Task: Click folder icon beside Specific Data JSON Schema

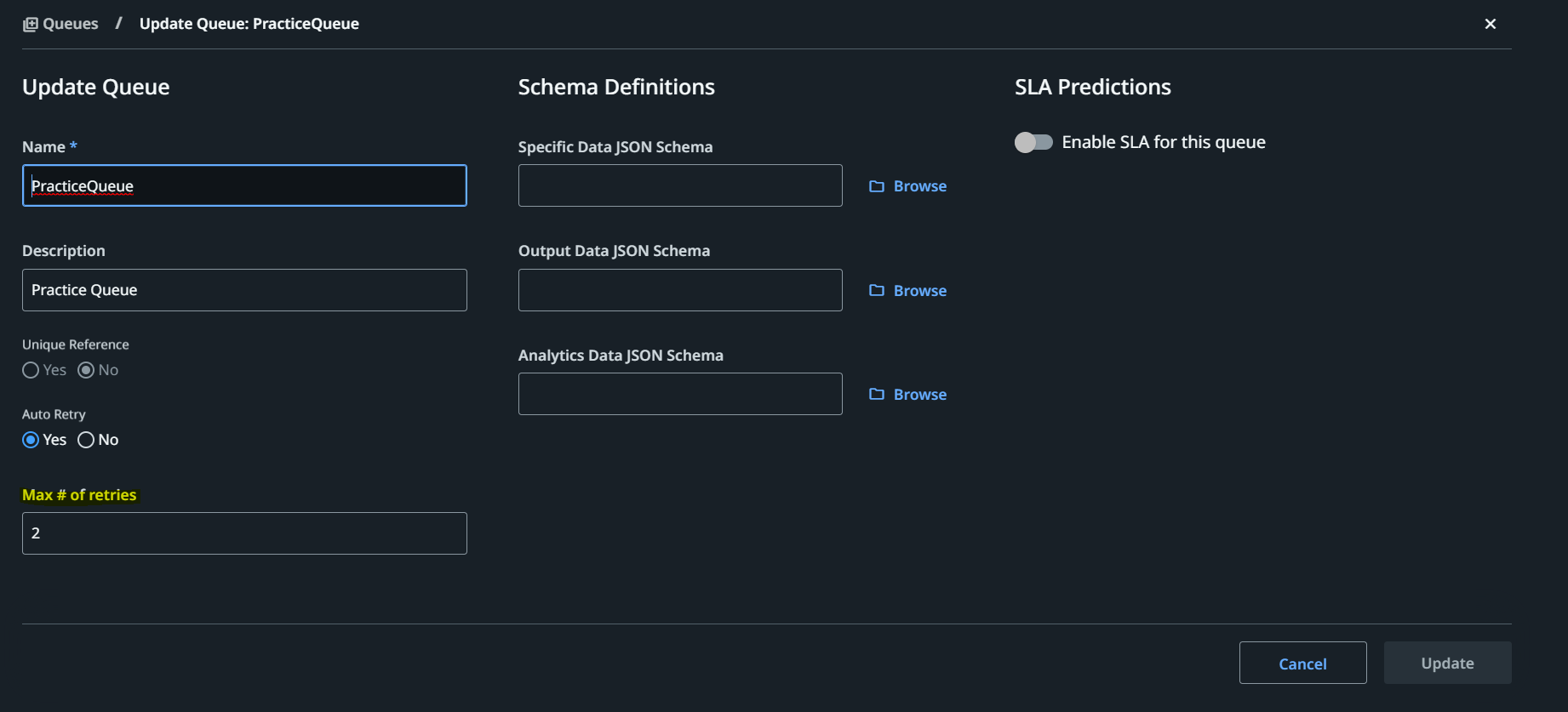Action: pos(876,186)
